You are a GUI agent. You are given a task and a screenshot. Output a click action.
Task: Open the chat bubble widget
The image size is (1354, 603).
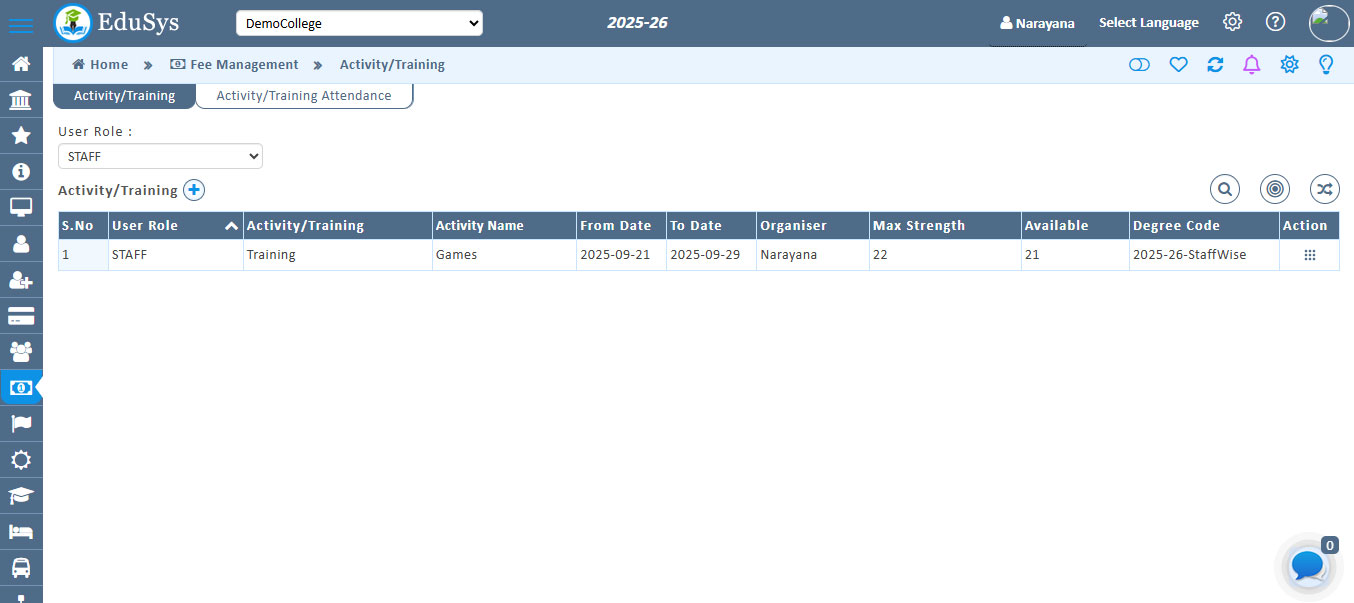pos(1308,566)
